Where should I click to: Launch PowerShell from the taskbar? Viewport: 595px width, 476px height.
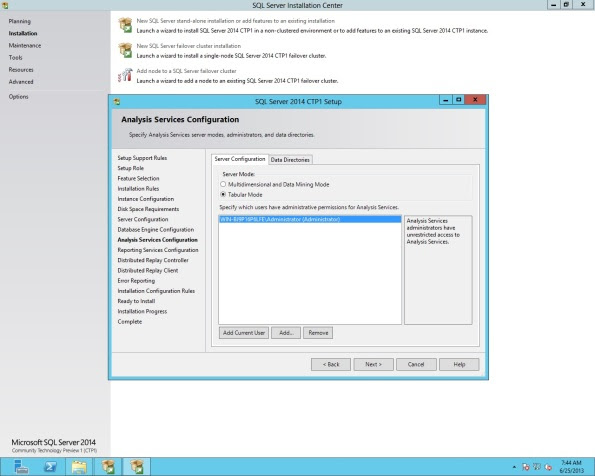tap(50, 467)
